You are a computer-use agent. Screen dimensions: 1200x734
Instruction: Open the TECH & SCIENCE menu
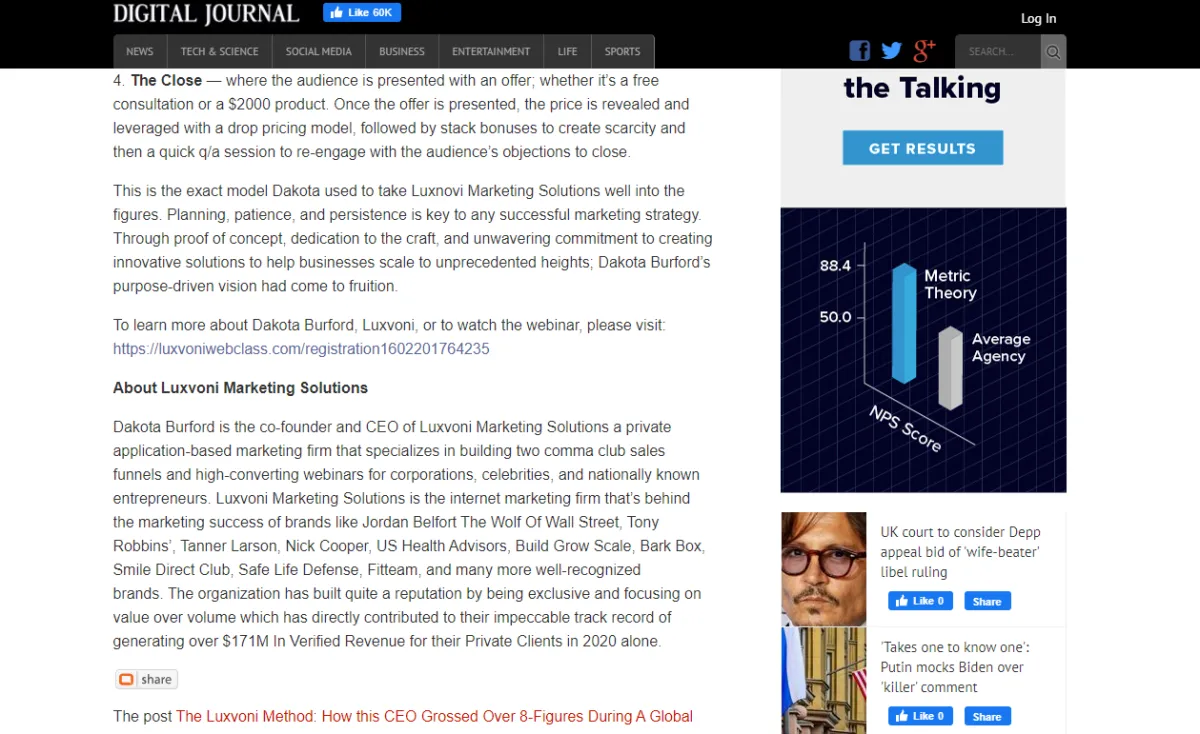pos(220,52)
